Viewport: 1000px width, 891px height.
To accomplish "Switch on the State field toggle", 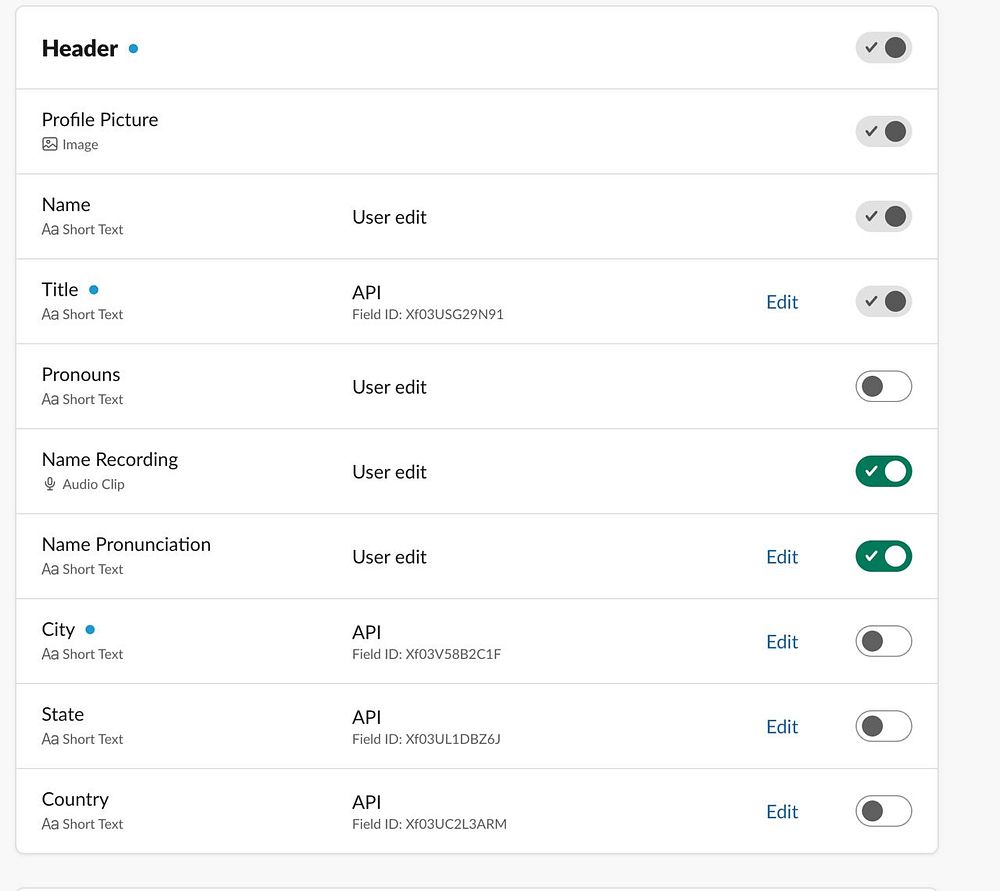I will [883, 727].
